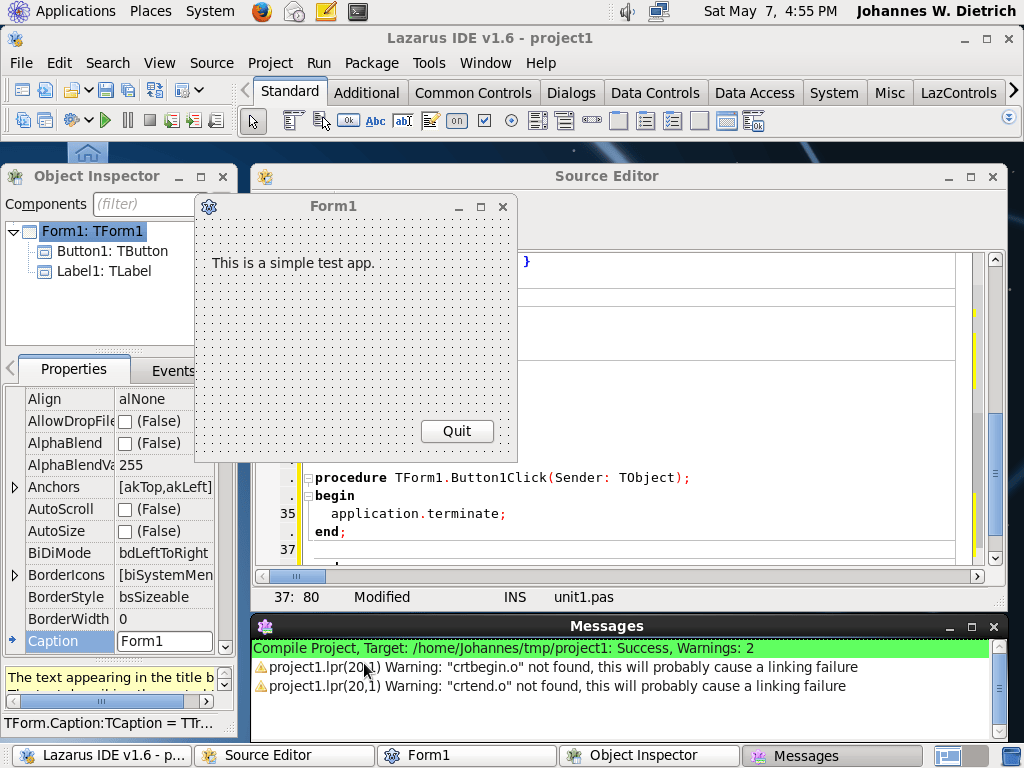The image size is (1024, 768).
Task: Pick the TEdit 'ab' component icon
Action: (403, 121)
